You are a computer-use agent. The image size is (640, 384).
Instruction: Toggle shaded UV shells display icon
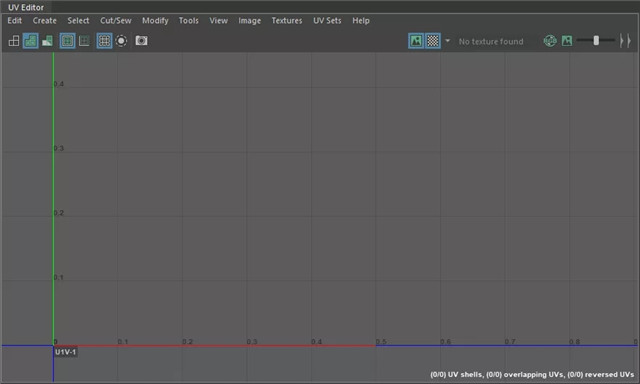coord(31,41)
